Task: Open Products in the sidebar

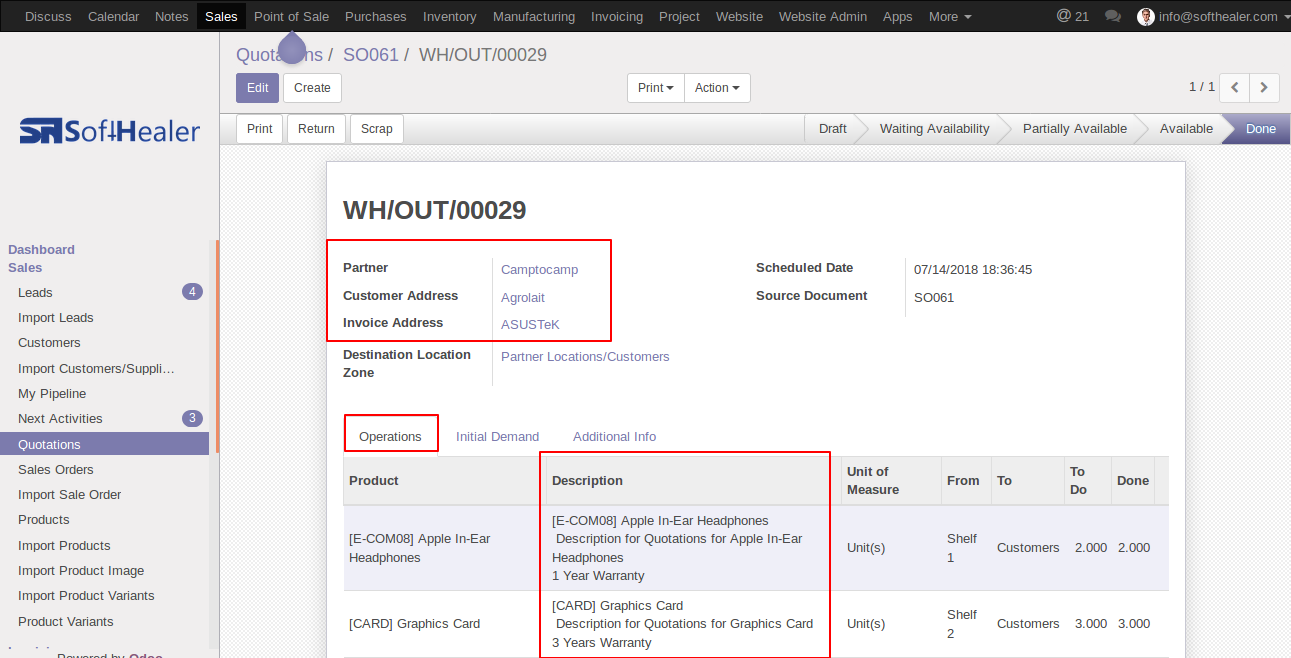Action: pos(105,520)
